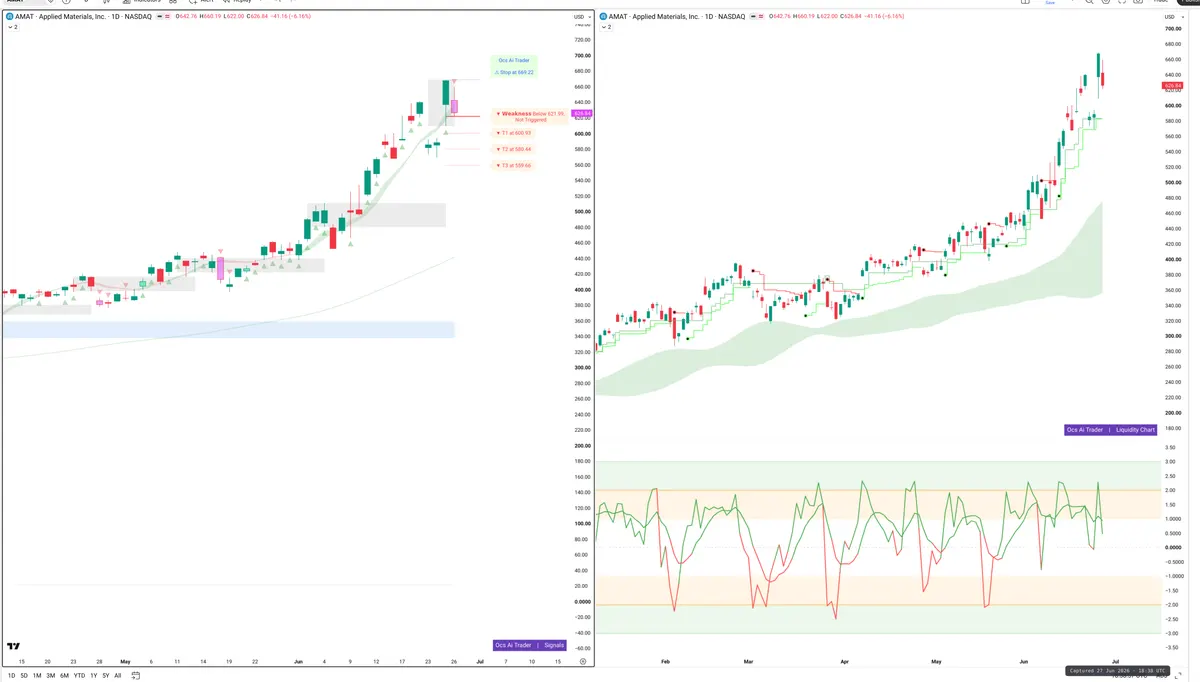Click the "Jun" label on left chart time axis
This screenshot has width=1200, height=682.
tap(300, 661)
